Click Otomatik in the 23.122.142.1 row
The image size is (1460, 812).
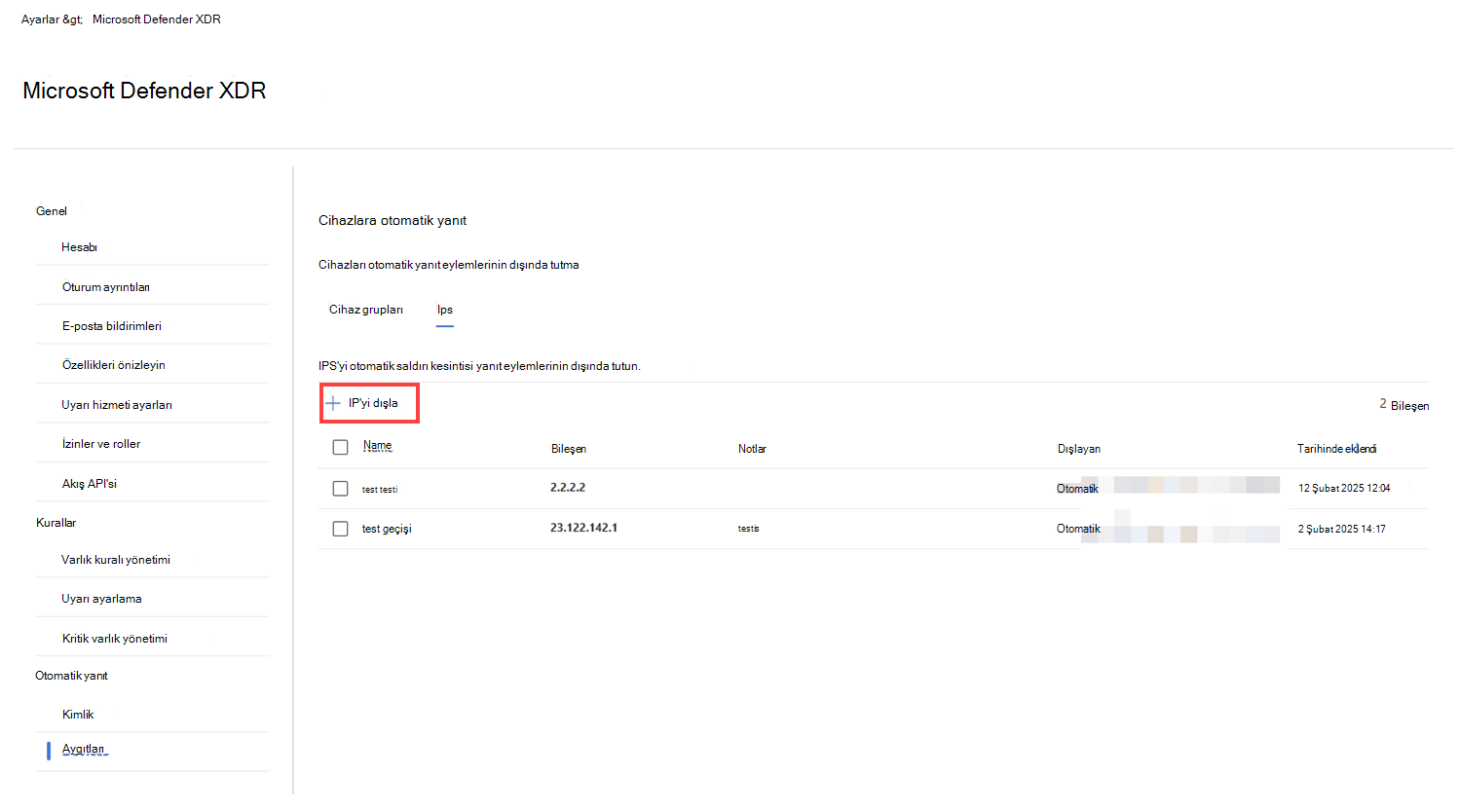click(1078, 529)
